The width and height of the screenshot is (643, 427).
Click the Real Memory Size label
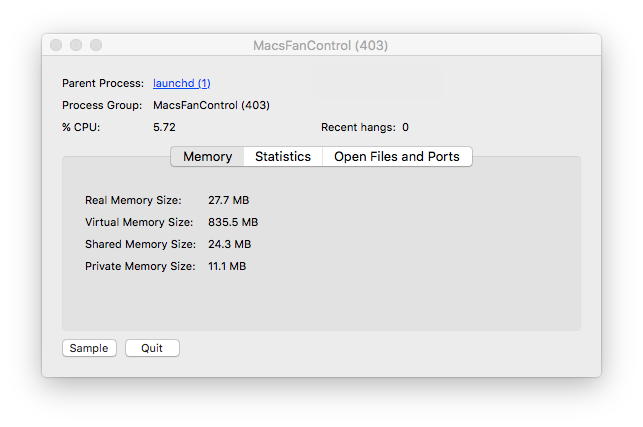click(x=133, y=200)
